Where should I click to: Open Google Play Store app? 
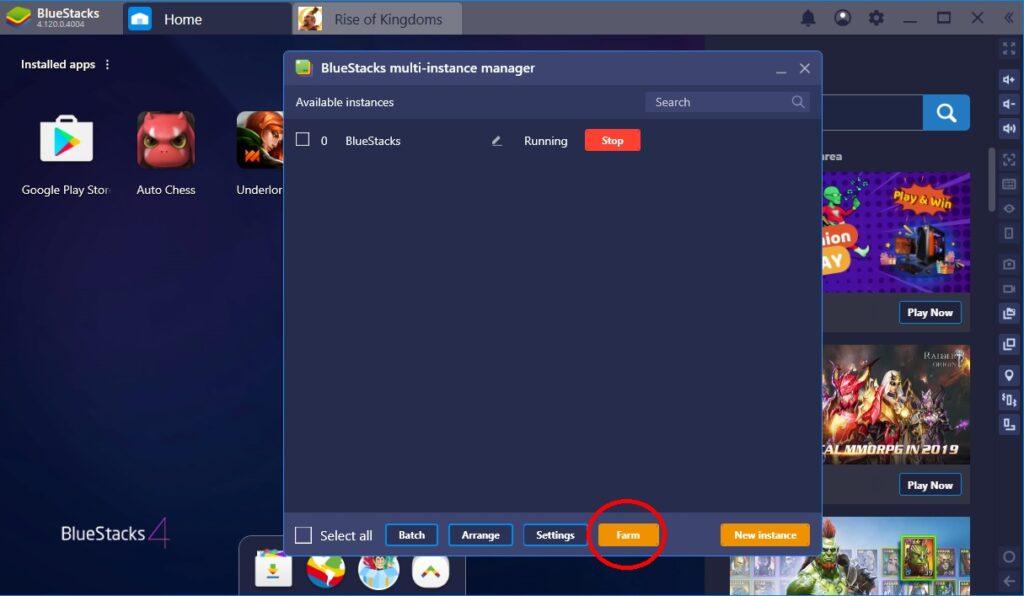[66, 140]
